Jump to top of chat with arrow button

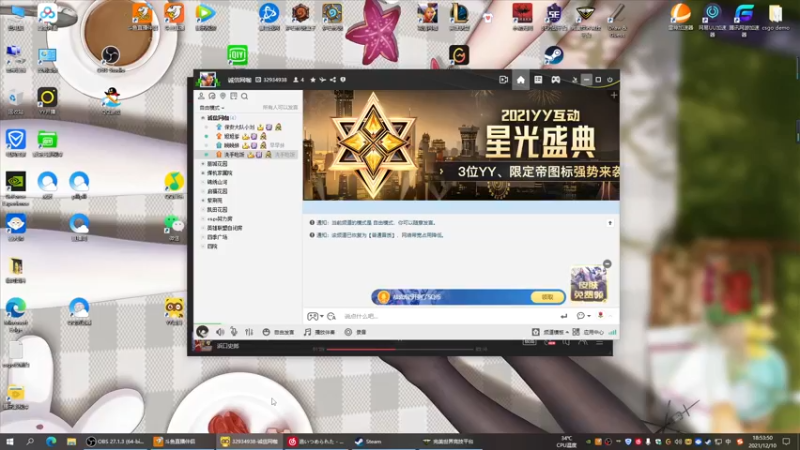pos(610,223)
